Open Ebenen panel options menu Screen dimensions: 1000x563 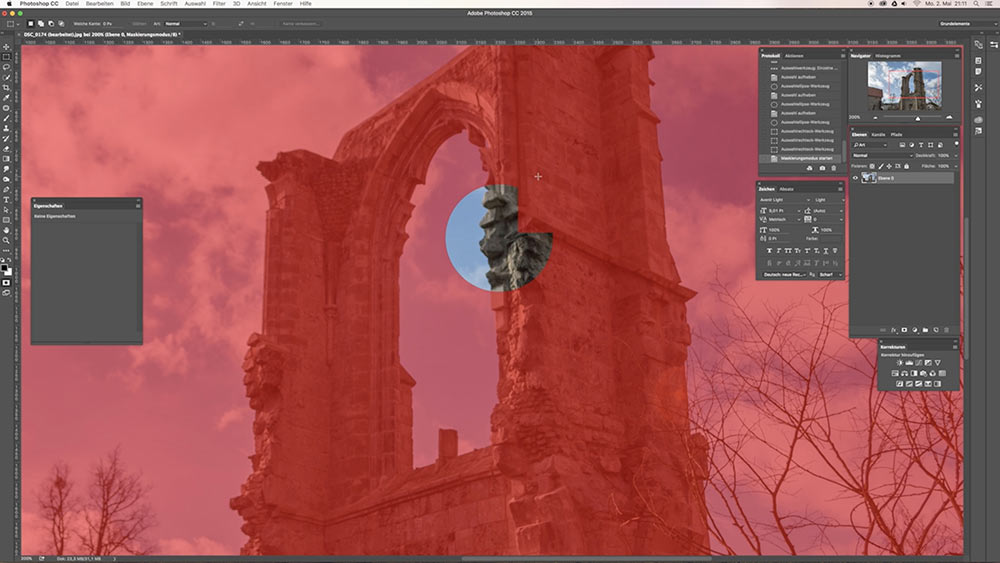click(955, 135)
